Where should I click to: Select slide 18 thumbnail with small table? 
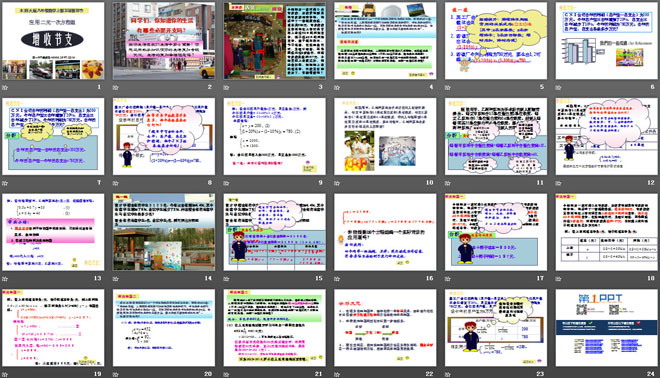(607, 232)
